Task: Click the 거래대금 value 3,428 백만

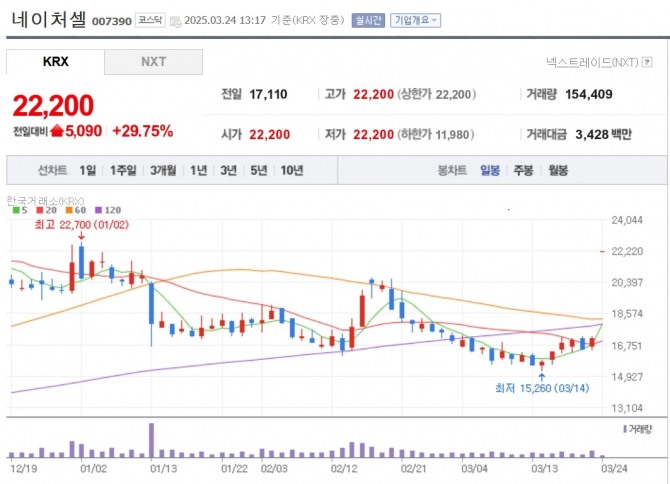Action: point(603,135)
